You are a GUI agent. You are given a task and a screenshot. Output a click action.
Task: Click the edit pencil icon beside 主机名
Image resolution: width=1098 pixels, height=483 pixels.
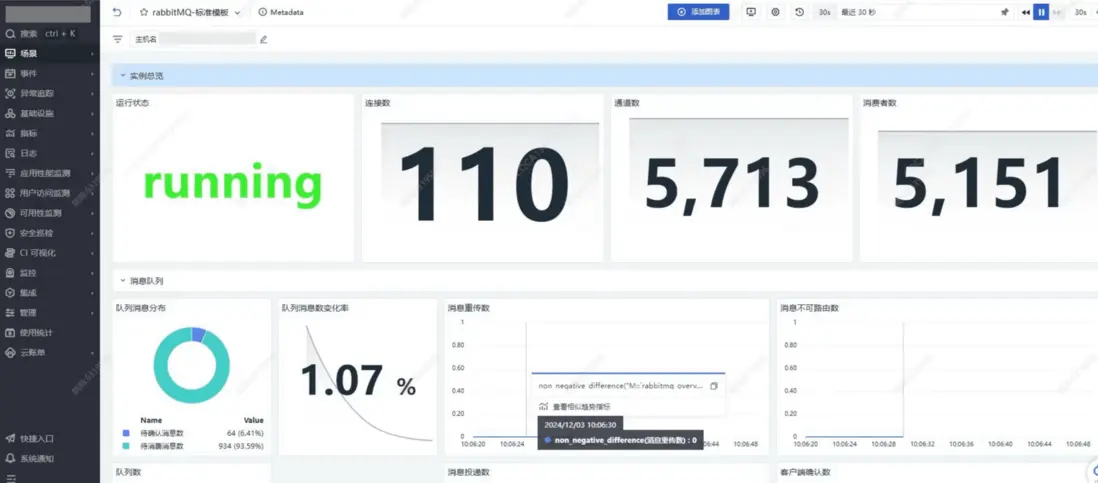pyautogui.click(x=263, y=39)
